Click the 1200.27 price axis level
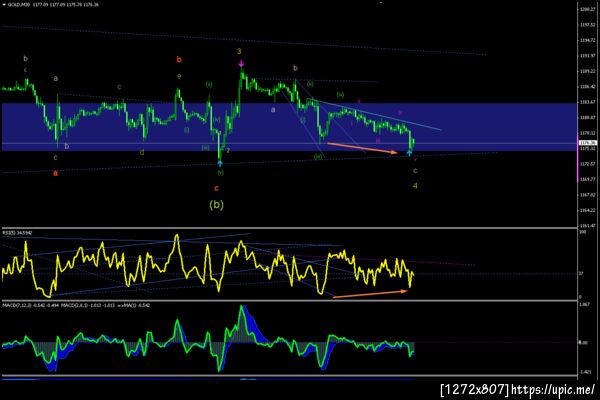Screen dimensions: 600x400 click(587, 9)
